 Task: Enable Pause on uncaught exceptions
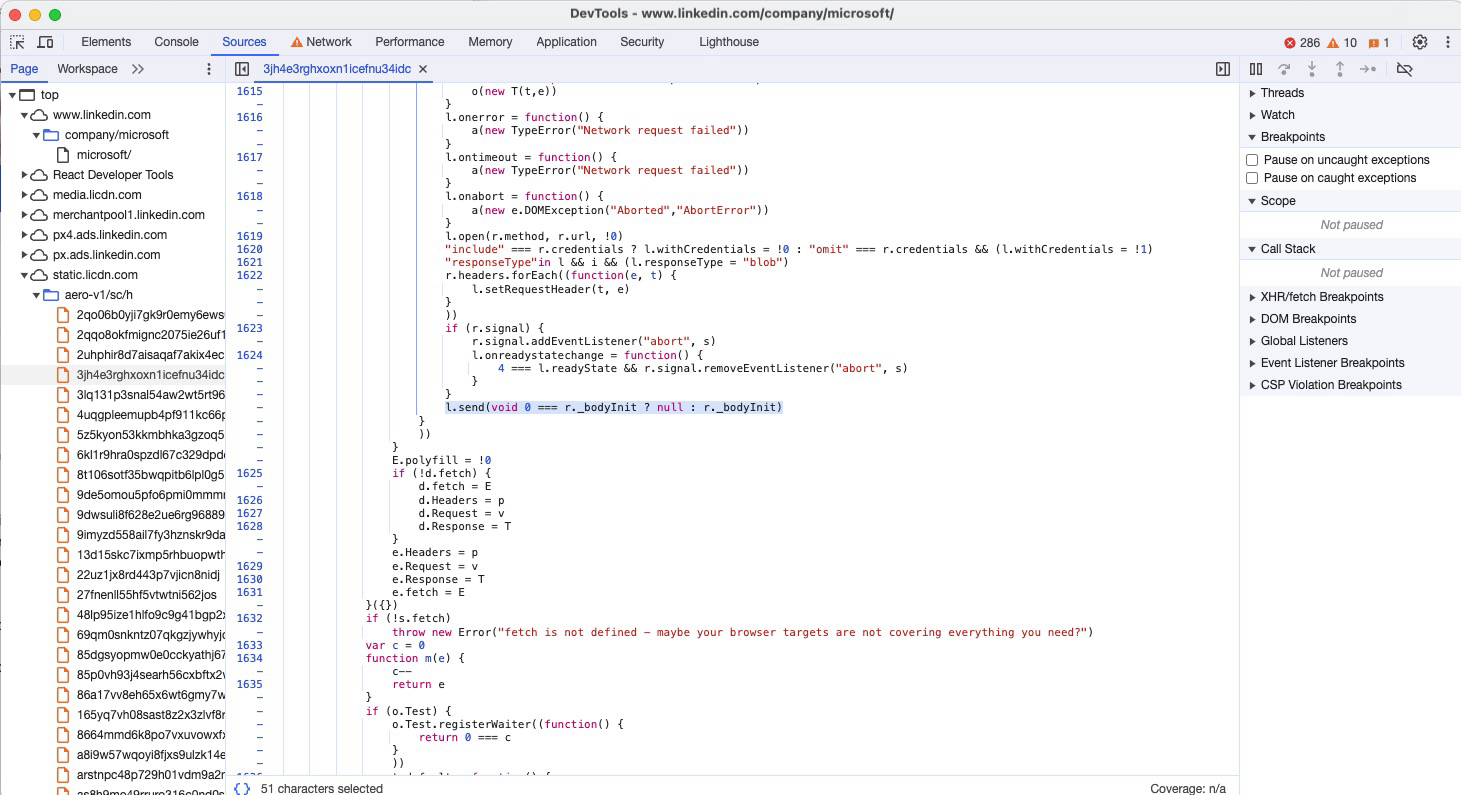tap(1252, 160)
